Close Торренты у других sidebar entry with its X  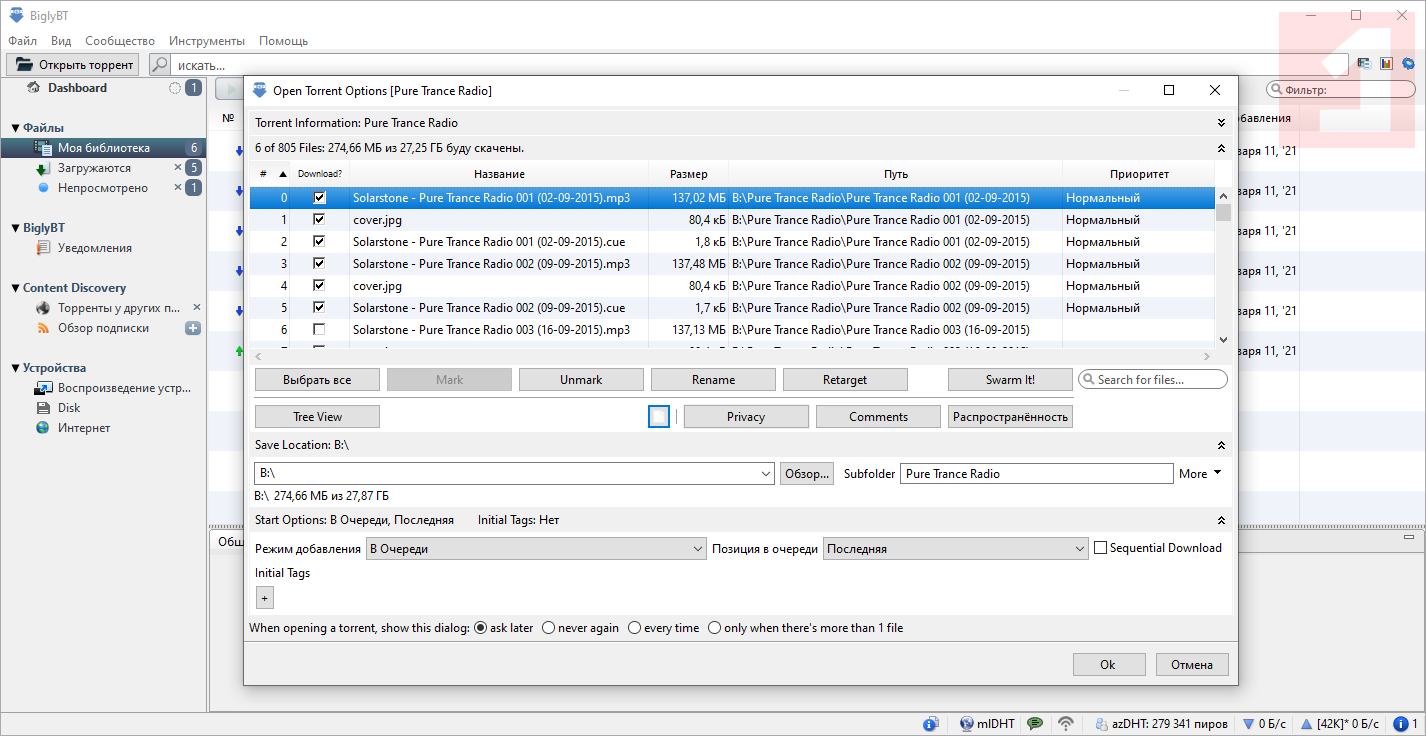[197, 308]
